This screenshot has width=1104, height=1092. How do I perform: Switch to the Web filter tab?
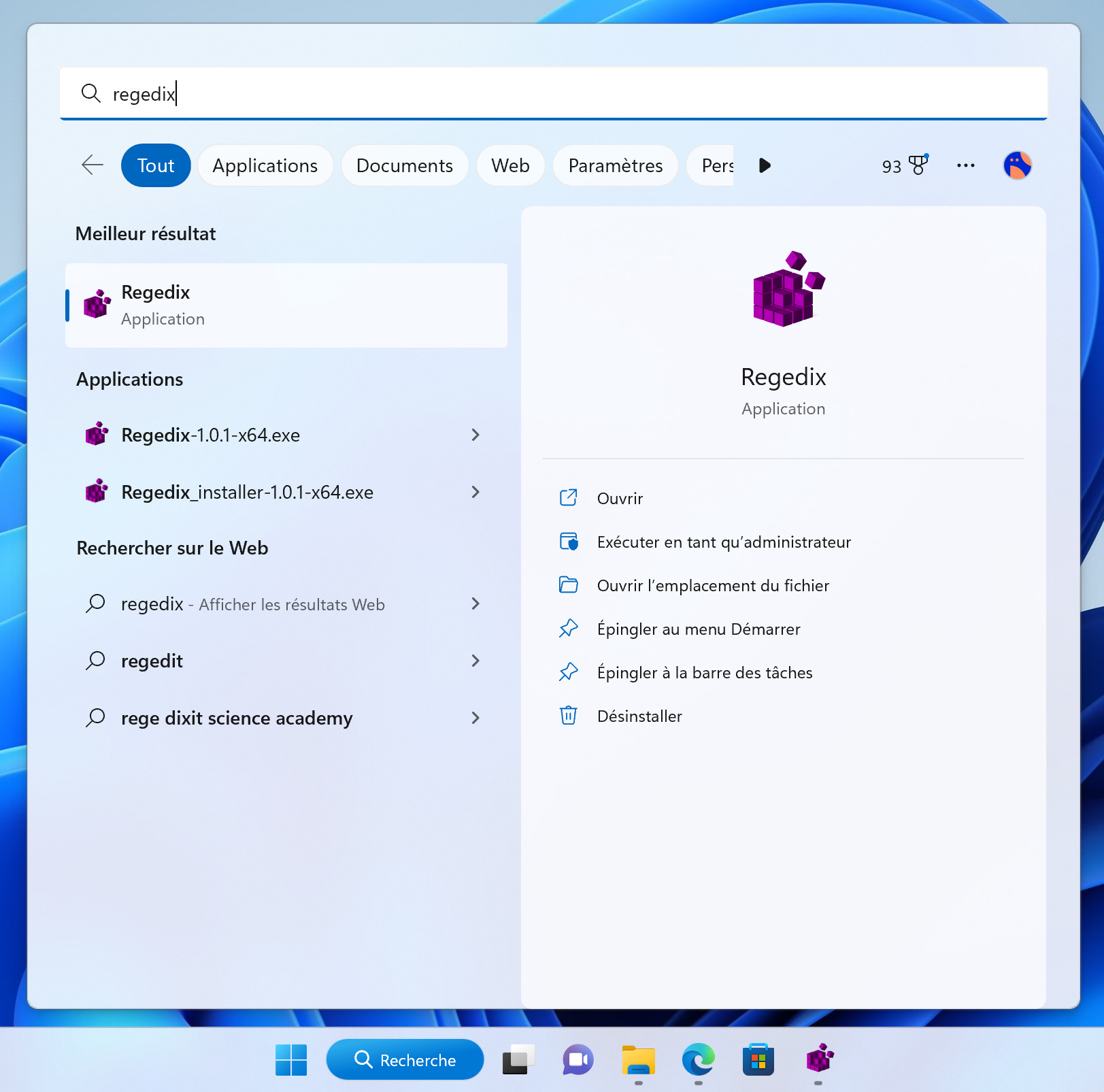511,165
